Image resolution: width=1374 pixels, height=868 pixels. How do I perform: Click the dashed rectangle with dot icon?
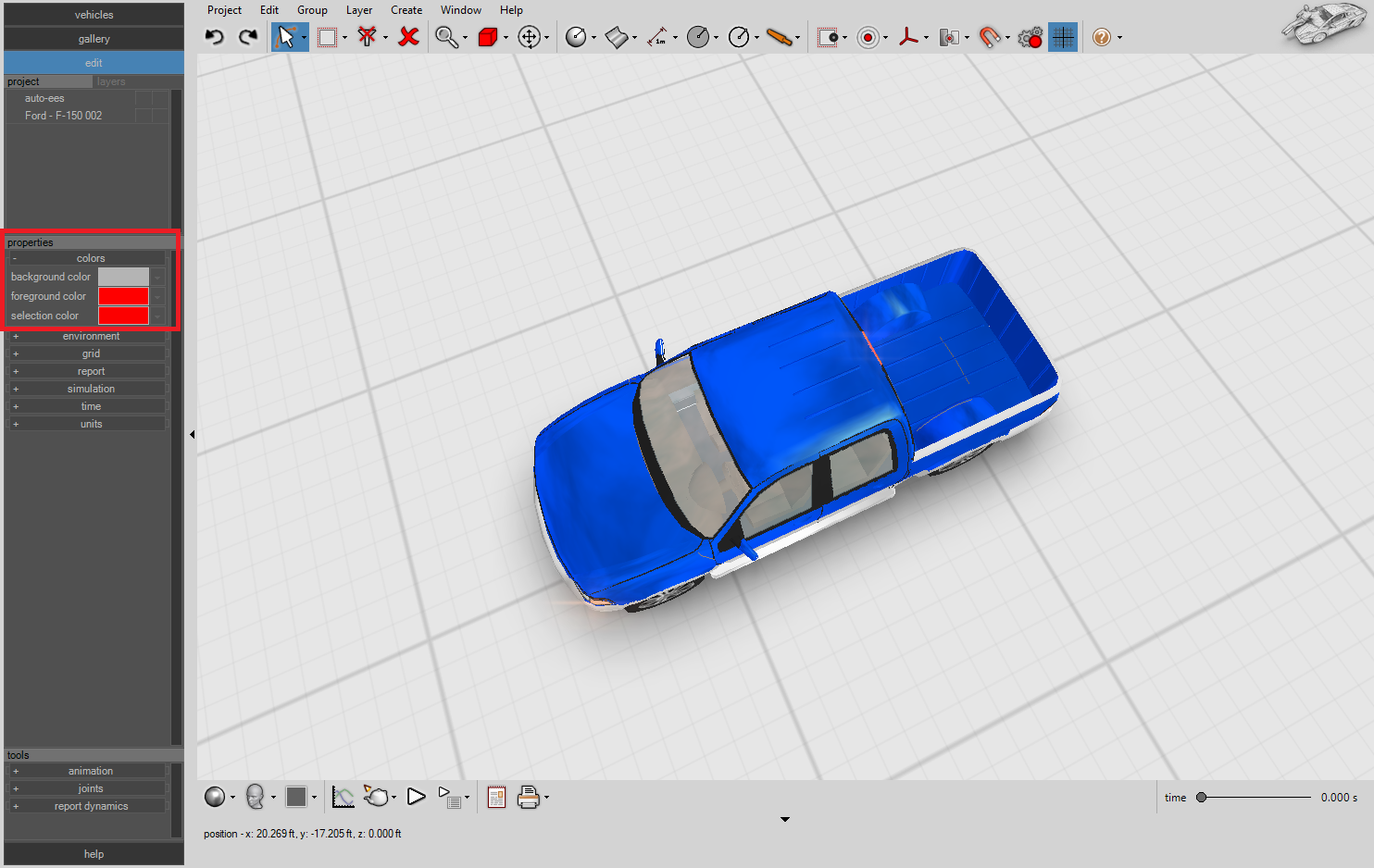[x=828, y=37]
